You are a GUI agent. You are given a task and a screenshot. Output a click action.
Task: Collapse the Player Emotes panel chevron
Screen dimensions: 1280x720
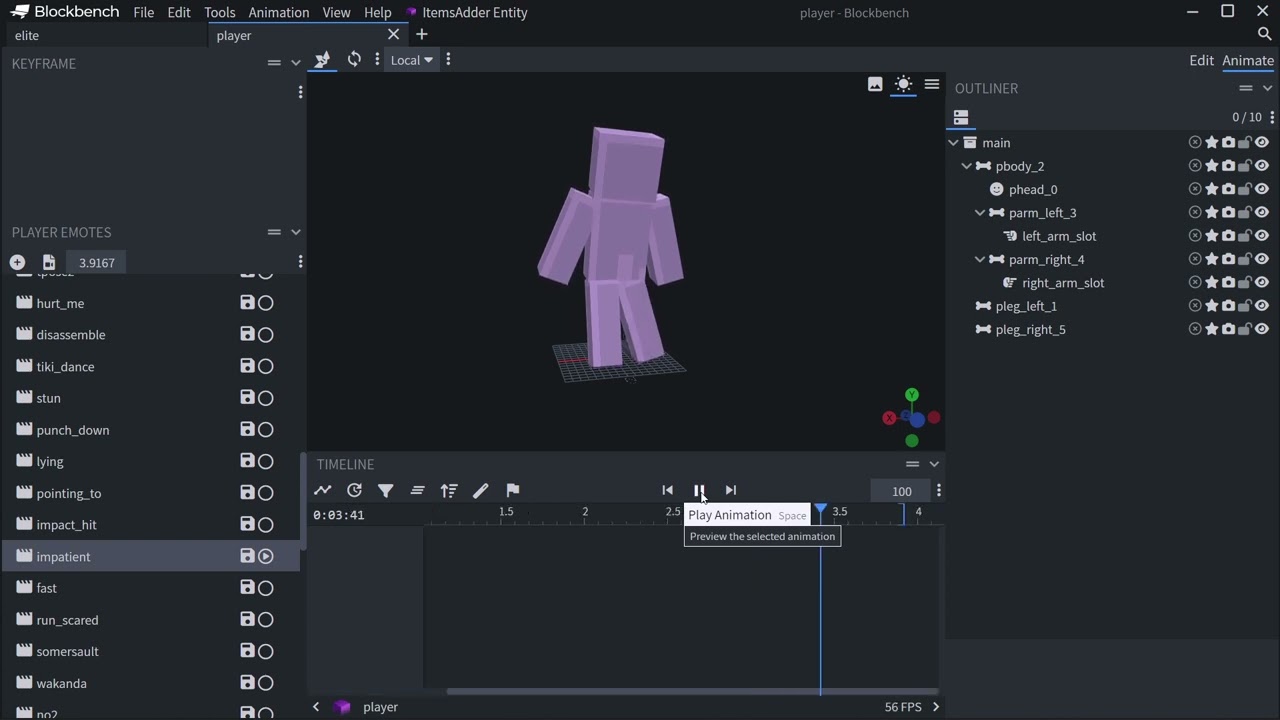click(295, 232)
